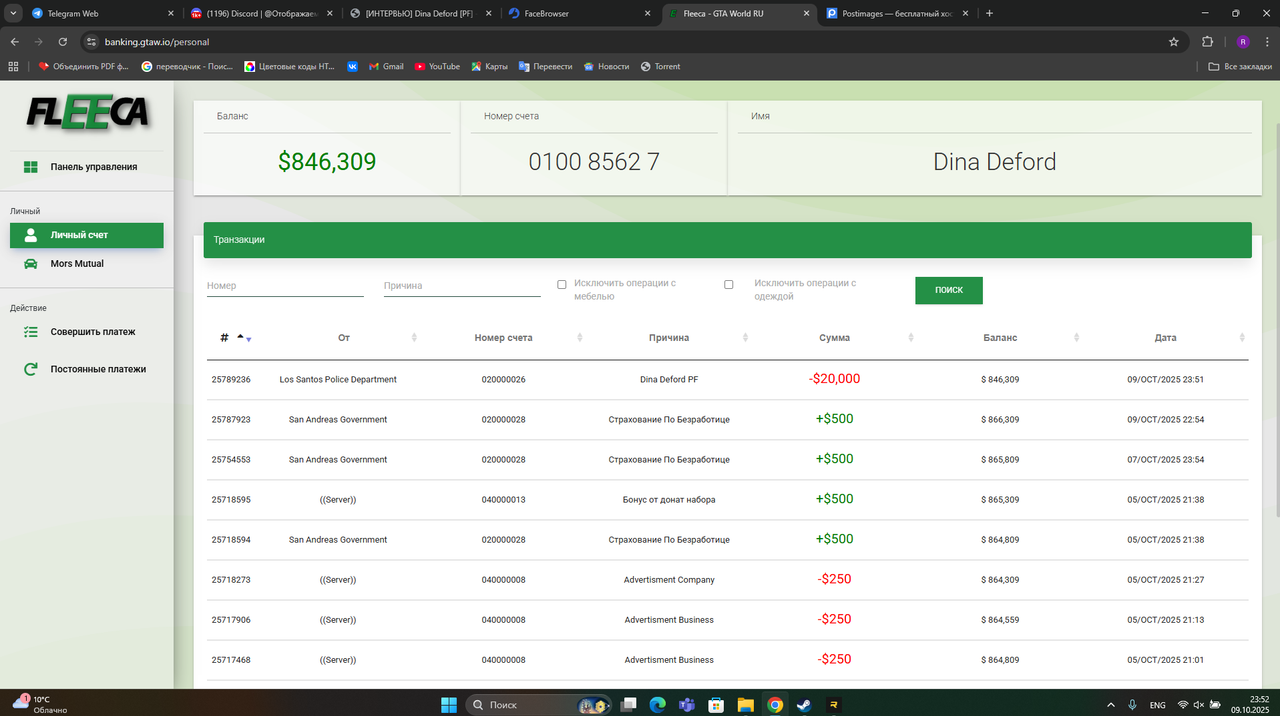Click account number 0100 8562 7
Viewport: 1280px width, 716px height.
(x=594, y=162)
